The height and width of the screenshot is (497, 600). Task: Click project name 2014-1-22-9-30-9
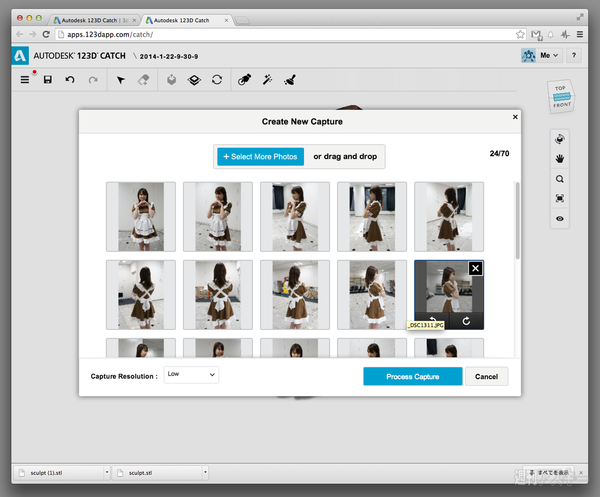point(169,56)
